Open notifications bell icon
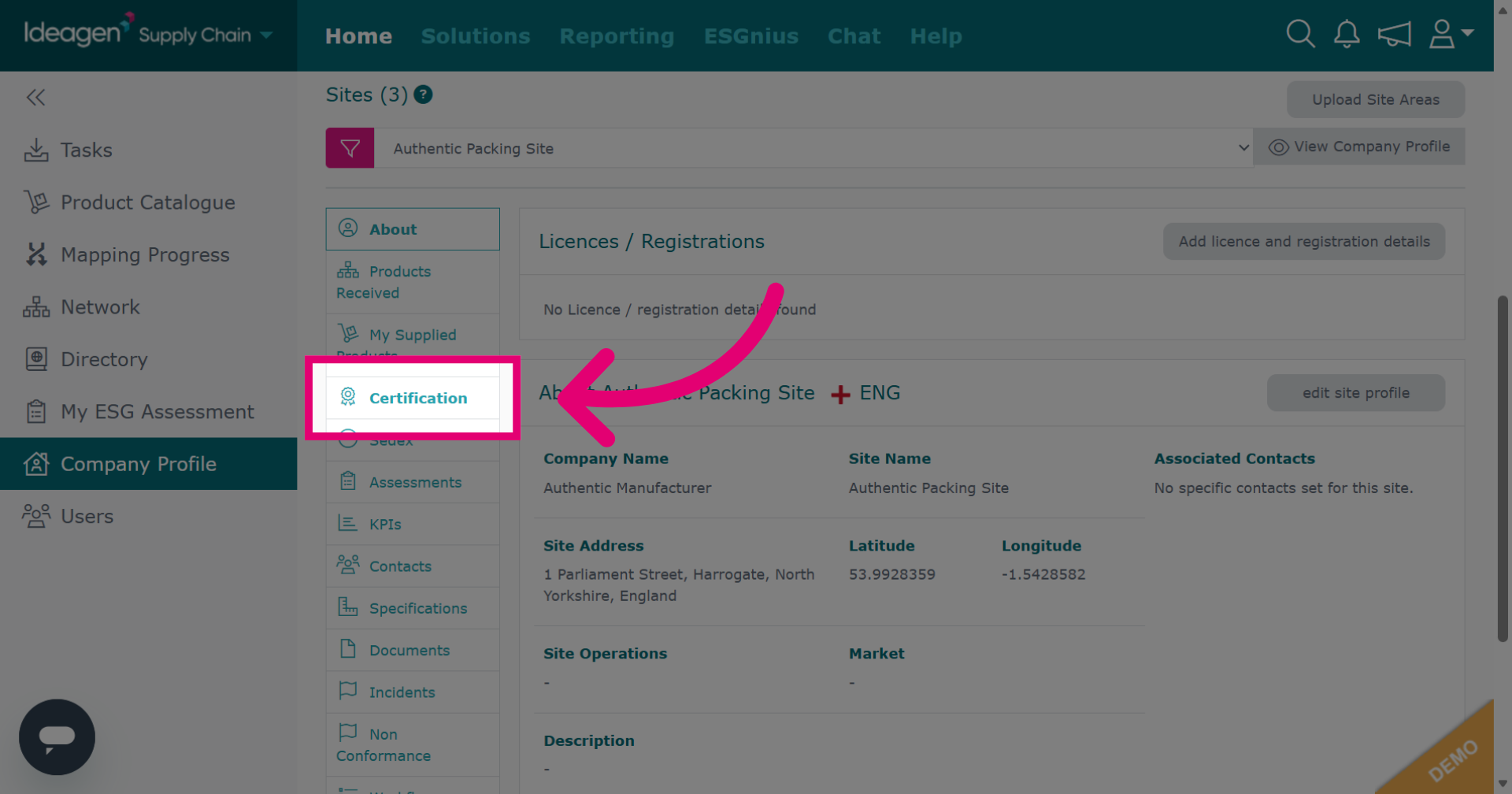1512x794 pixels. 1347,34
